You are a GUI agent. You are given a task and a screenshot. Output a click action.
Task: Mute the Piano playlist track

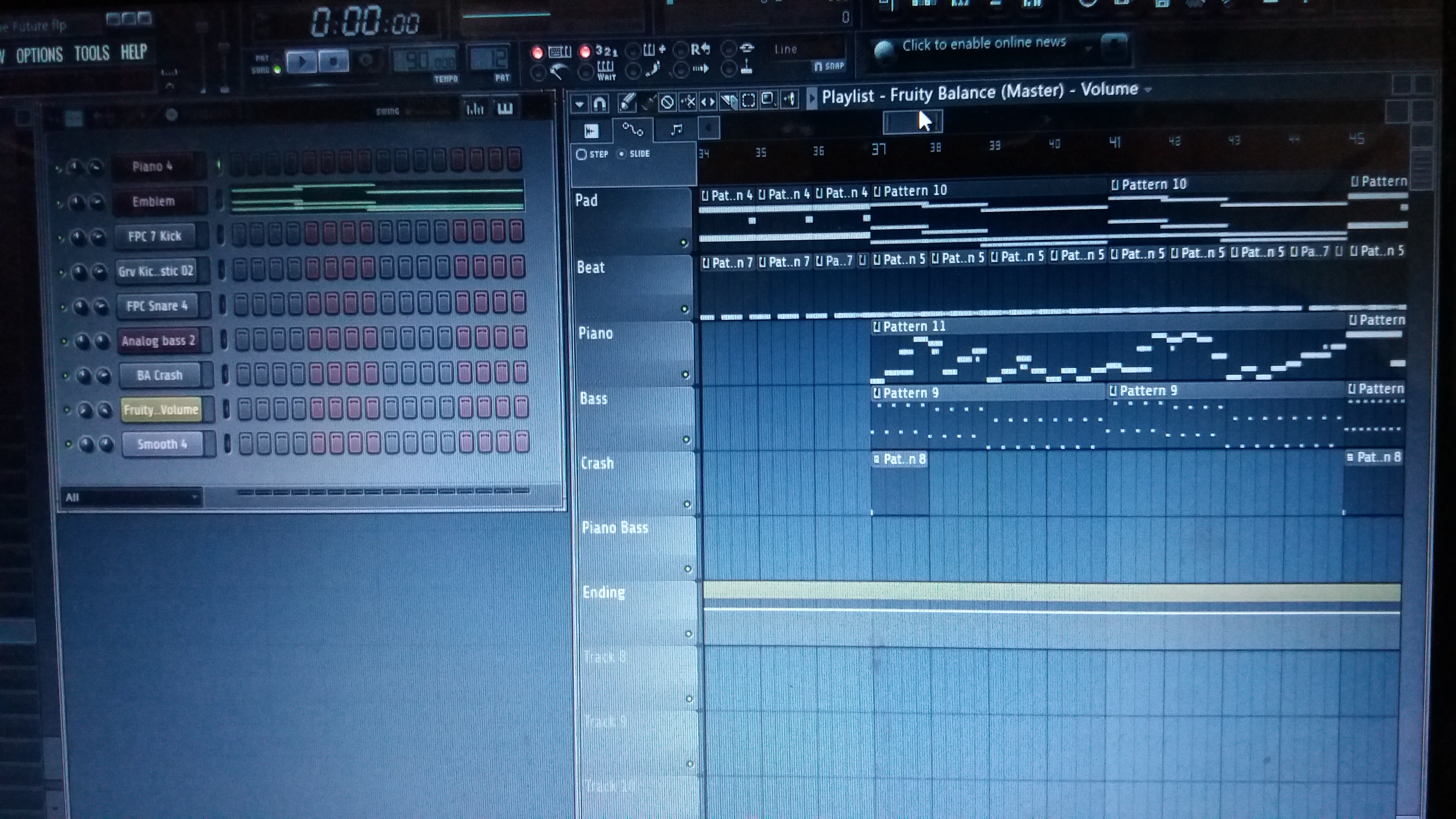686,375
